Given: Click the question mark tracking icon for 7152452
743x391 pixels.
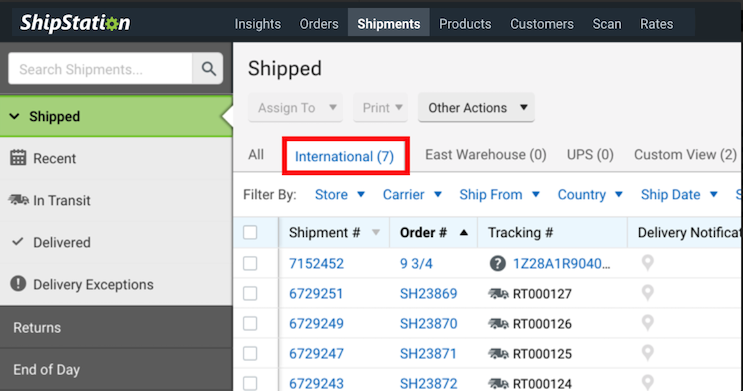Looking at the screenshot, I should click(497, 264).
